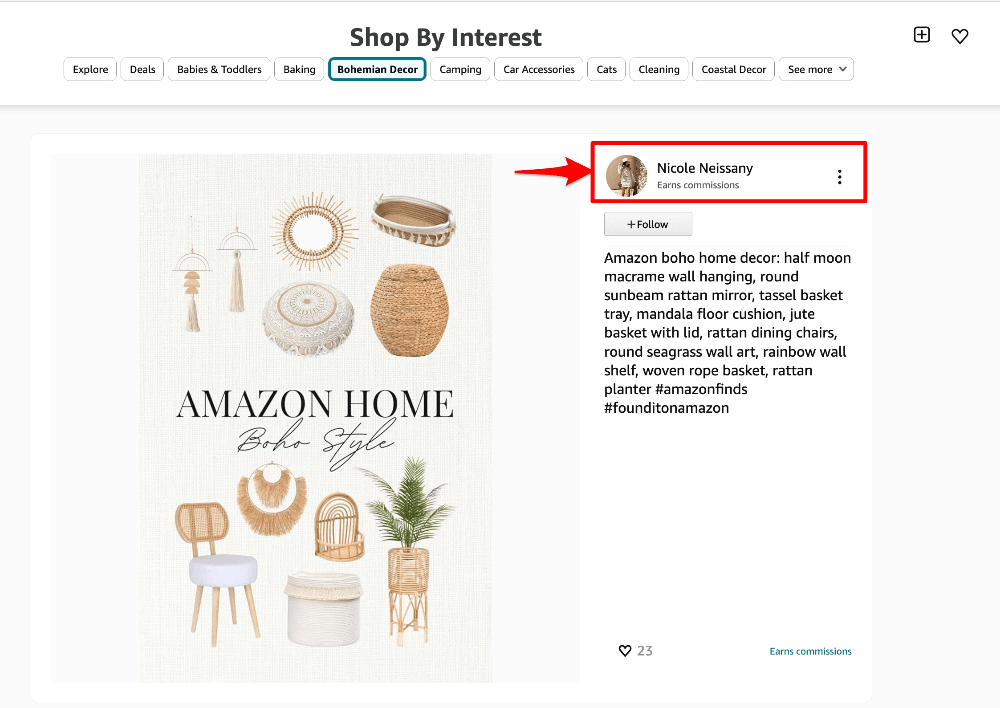Open the Car Accessories selection
Screen dimensions: 1000x708
click(x=539, y=69)
